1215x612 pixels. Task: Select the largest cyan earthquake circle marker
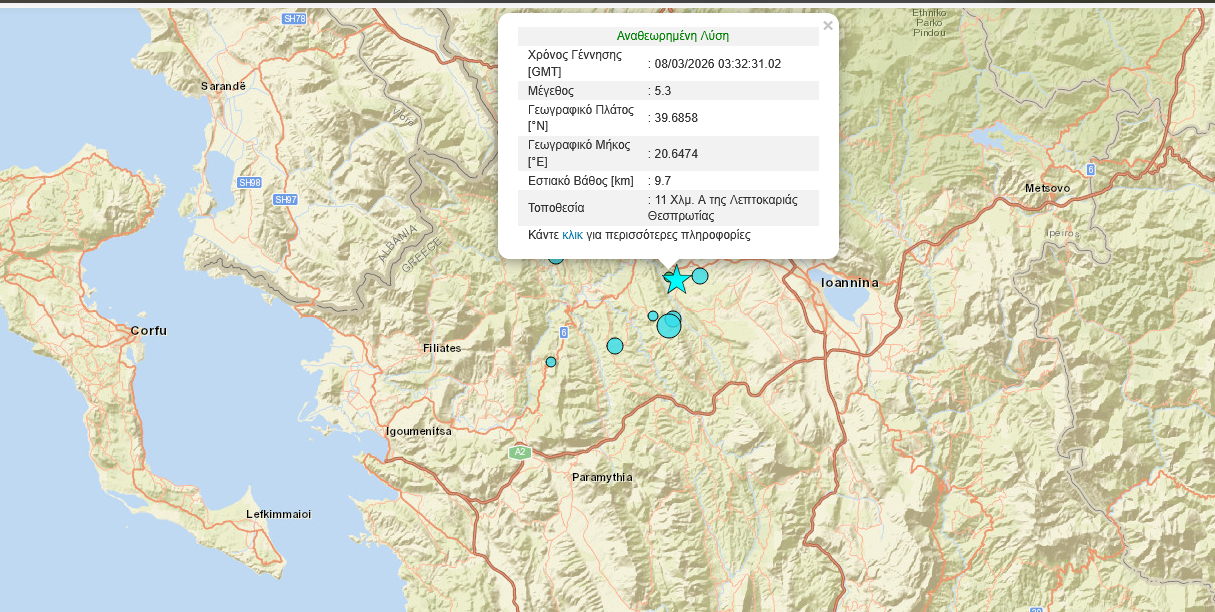click(x=669, y=326)
